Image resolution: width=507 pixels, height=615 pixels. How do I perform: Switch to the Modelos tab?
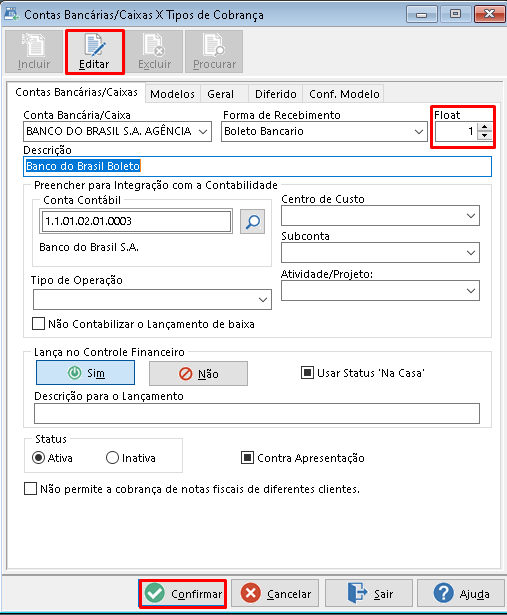click(173, 94)
